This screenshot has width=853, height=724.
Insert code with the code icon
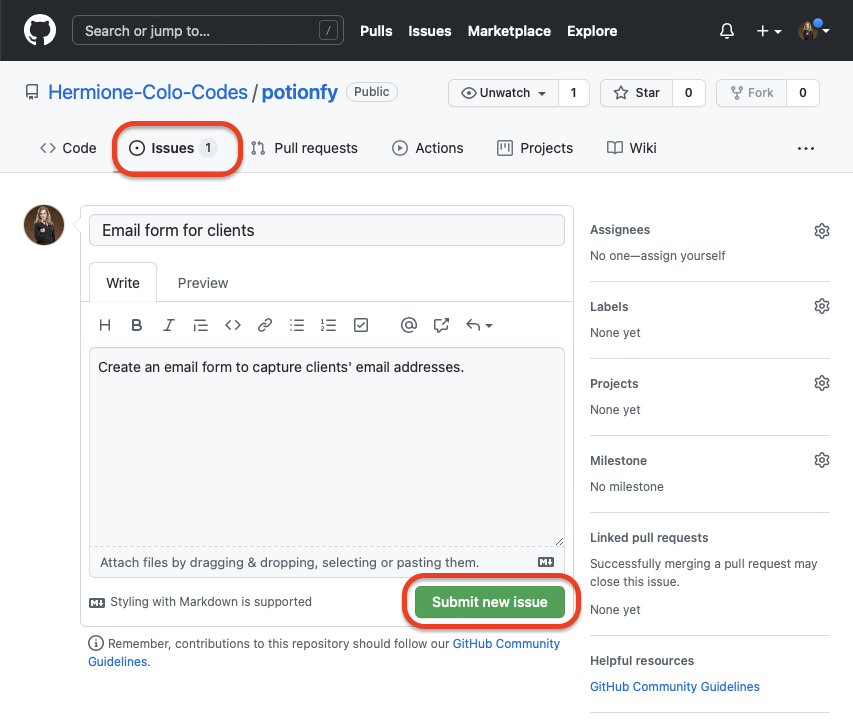[233, 325]
